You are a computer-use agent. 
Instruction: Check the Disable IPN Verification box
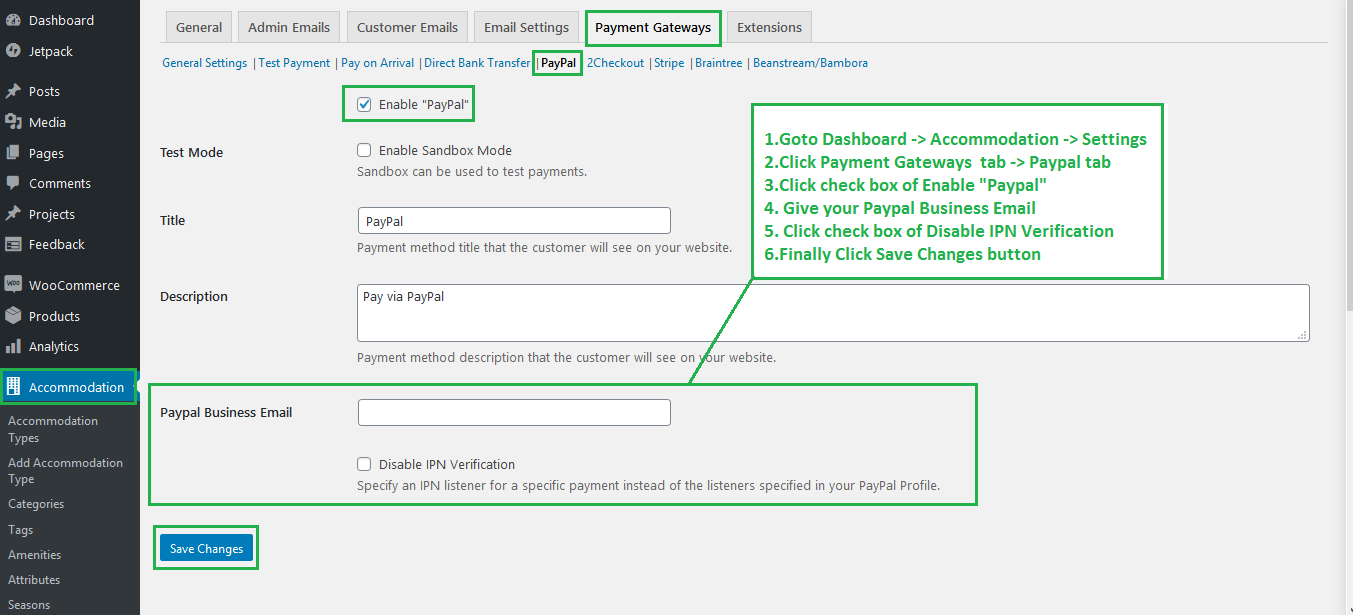pyautogui.click(x=364, y=464)
